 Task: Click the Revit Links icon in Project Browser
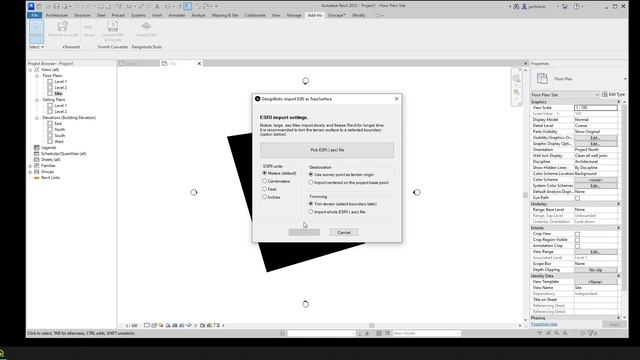37,178
